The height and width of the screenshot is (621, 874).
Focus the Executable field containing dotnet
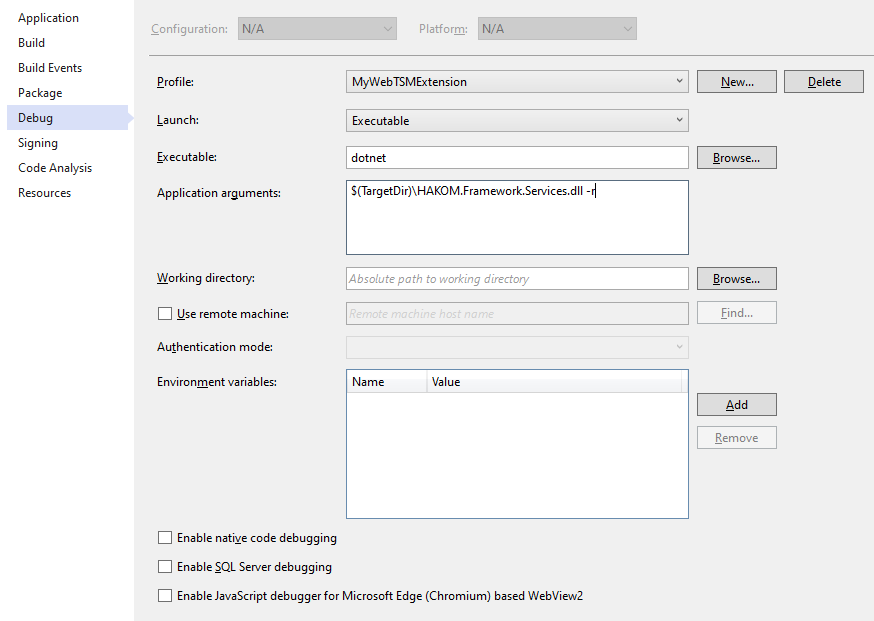517,158
